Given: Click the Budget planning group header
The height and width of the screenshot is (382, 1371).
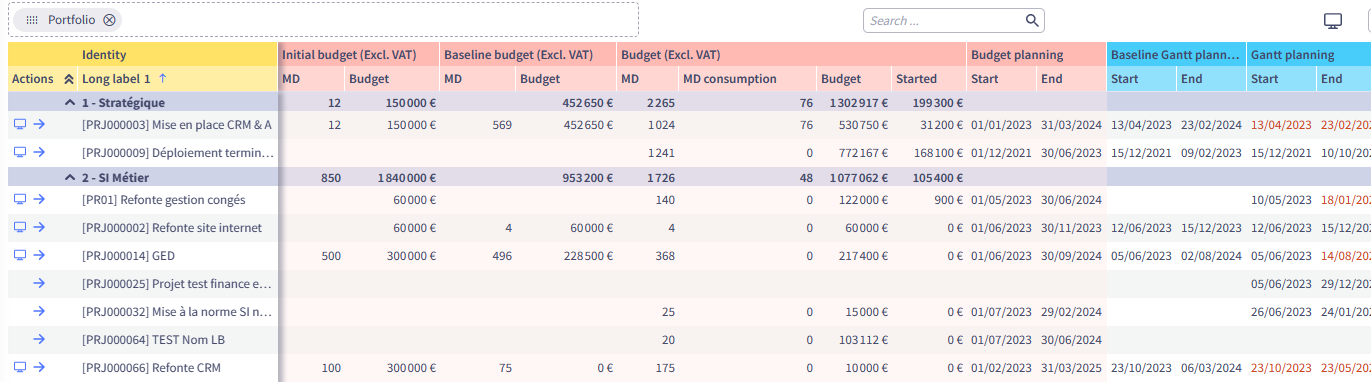Looking at the screenshot, I should tap(1016, 55).
